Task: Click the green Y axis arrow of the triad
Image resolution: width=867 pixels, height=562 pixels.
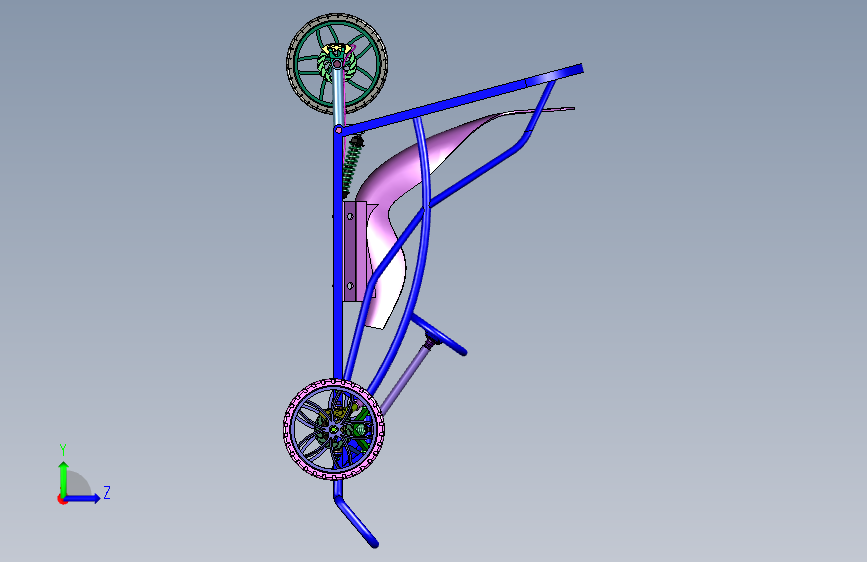Action: click(x=64, y=478)
